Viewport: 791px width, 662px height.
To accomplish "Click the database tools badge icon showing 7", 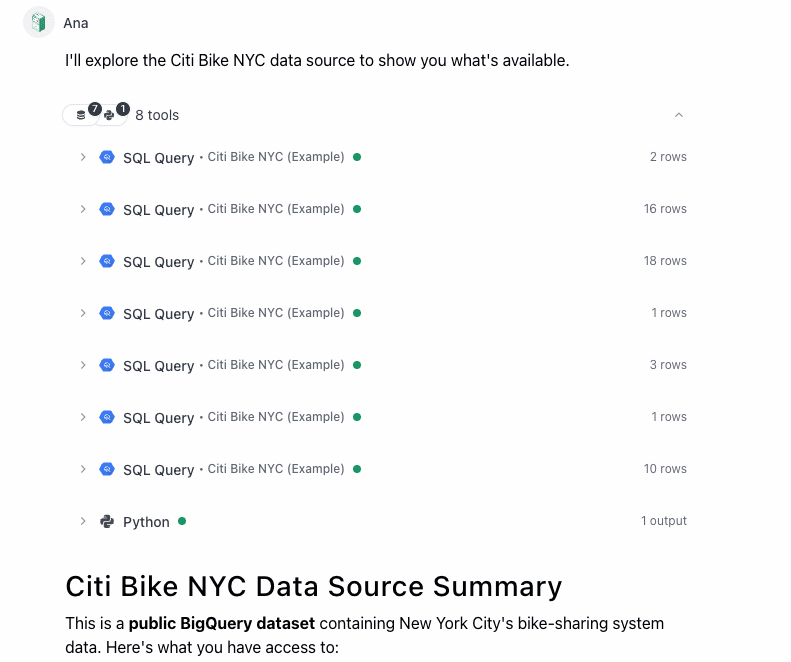I will (81, 115).
